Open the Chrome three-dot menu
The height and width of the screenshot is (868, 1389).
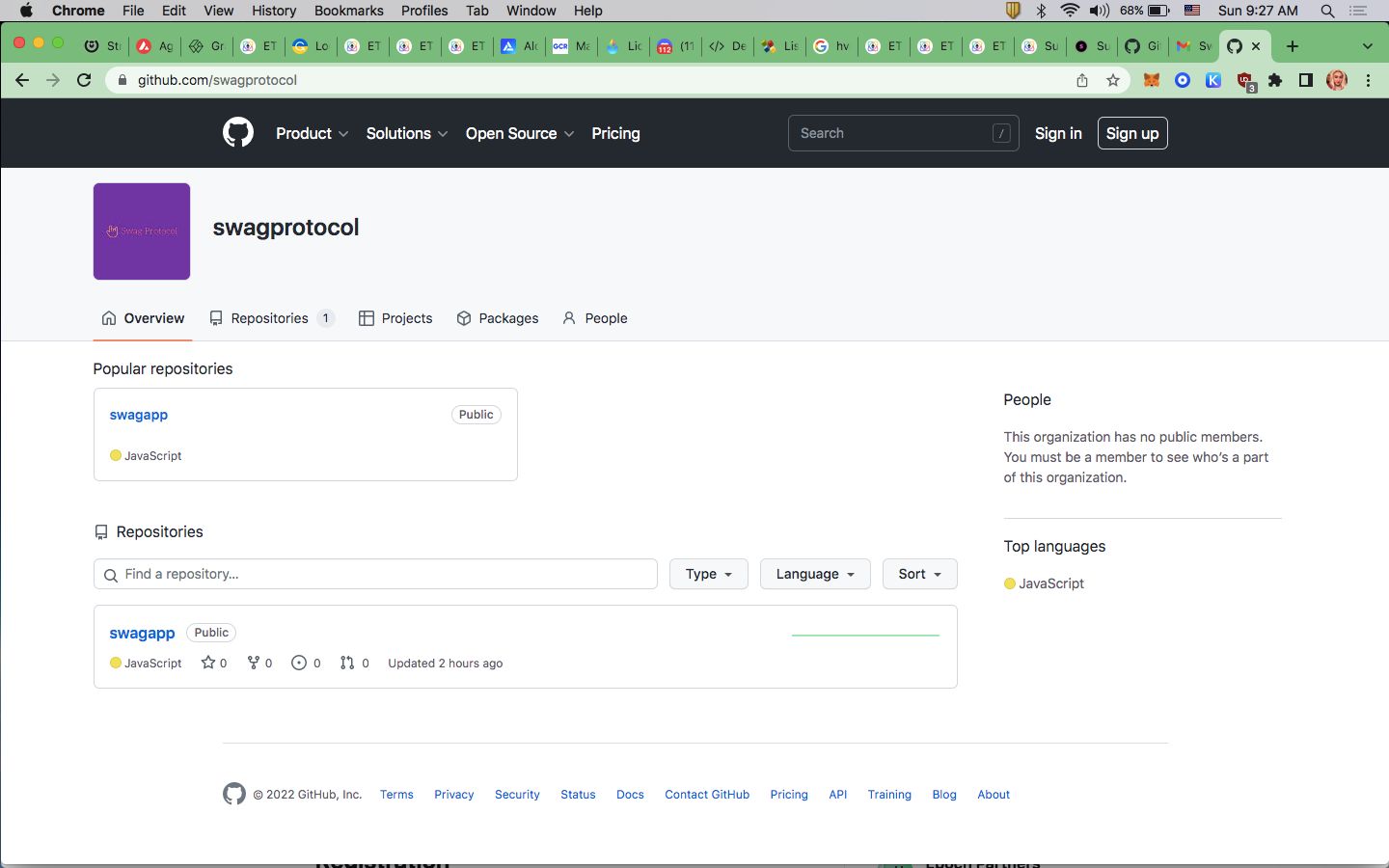pos(1368,80)
